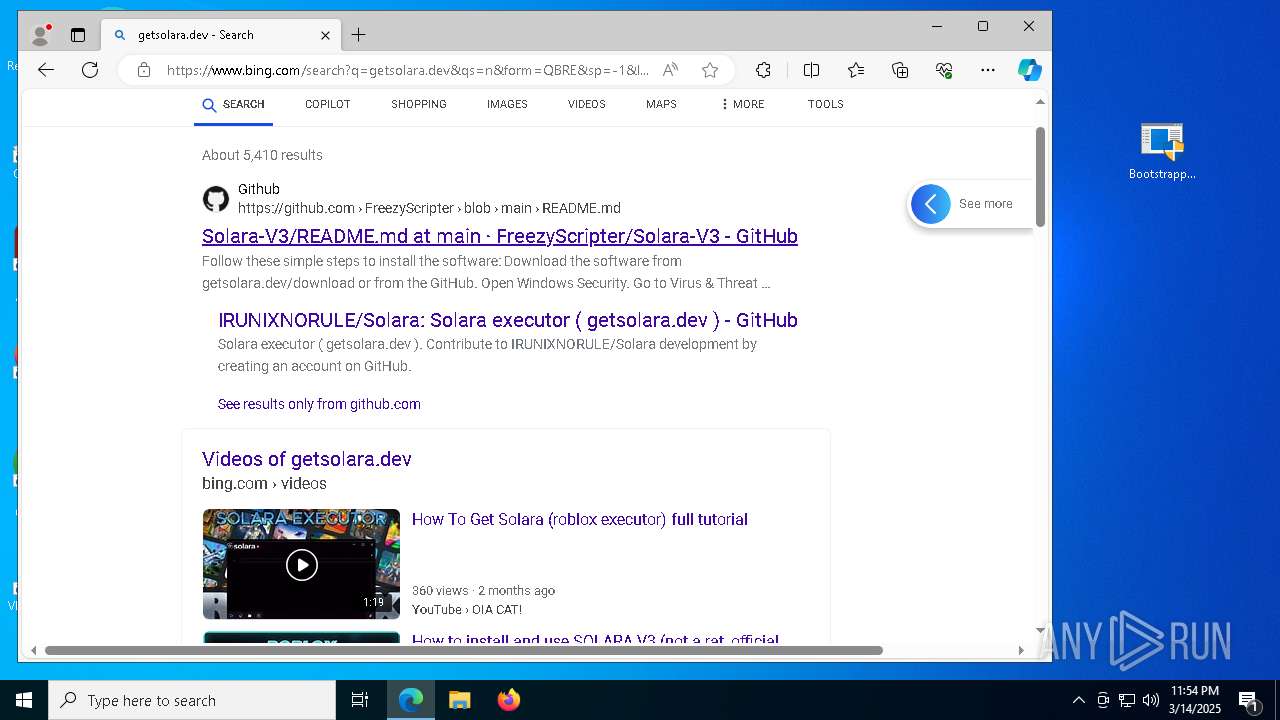Open the Edge profile icon
The width and height of the screenshot is (1280, 720).
[41, 35]
